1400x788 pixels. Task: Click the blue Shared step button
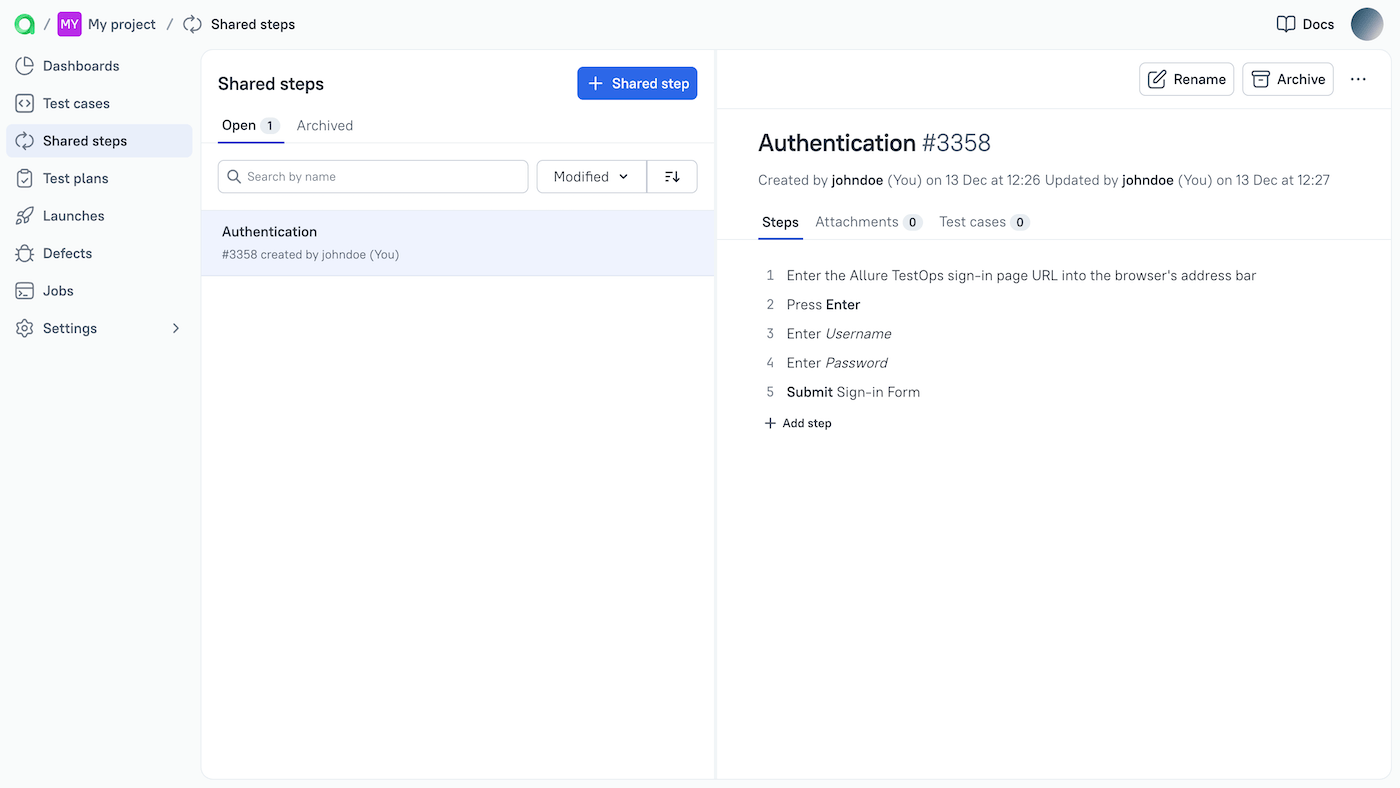tap(637, 83)
